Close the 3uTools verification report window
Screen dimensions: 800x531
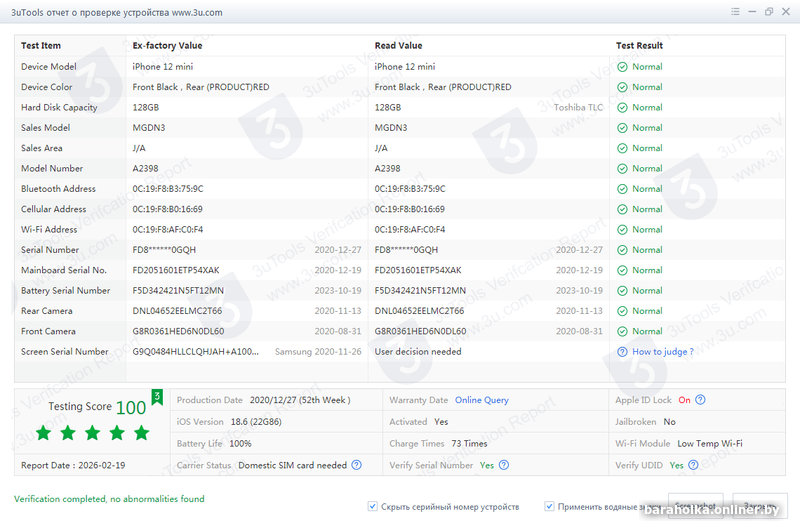click(x=785, y=12)
